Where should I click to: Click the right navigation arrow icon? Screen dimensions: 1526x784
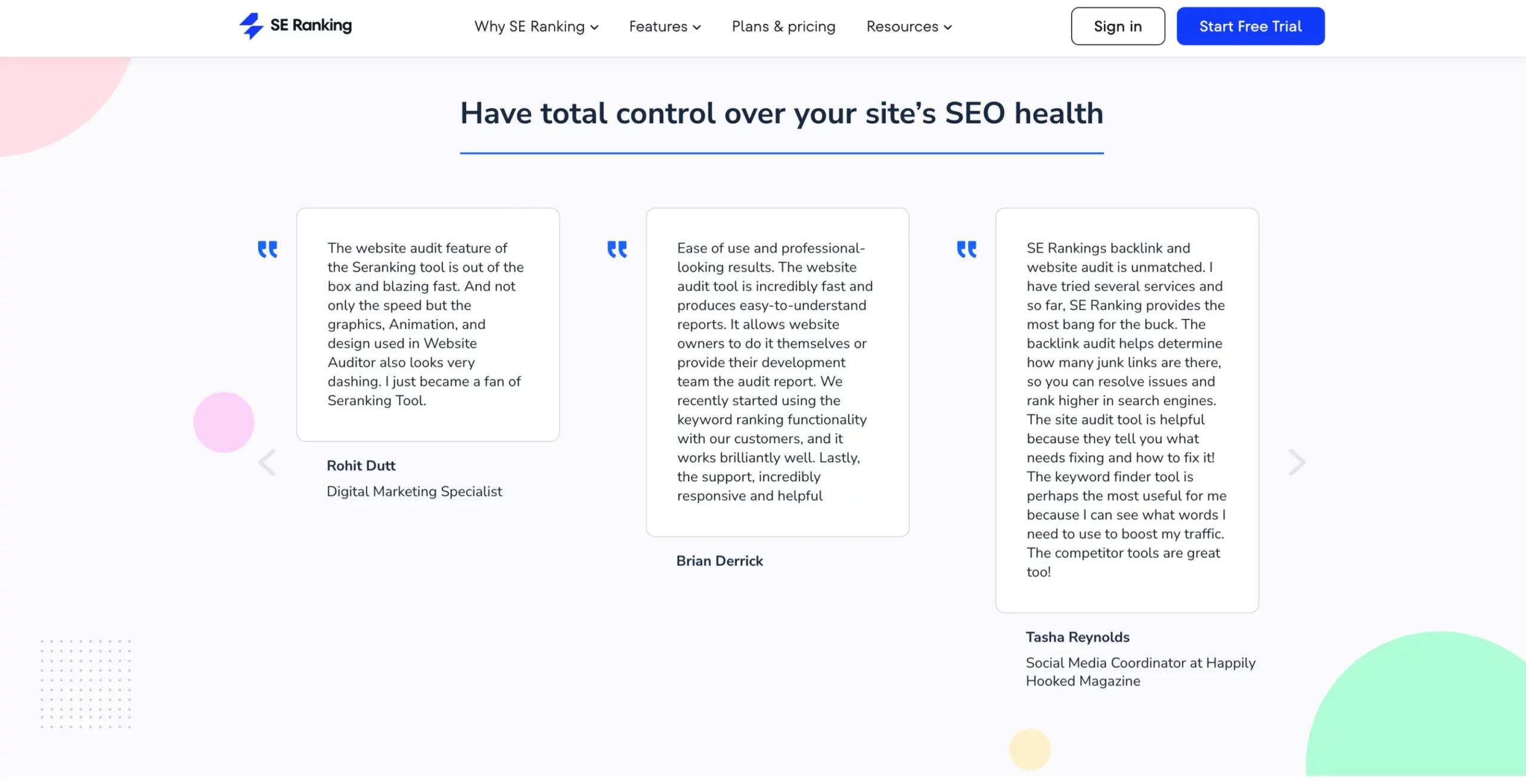pyautogui.click(x=1296, y=461)
